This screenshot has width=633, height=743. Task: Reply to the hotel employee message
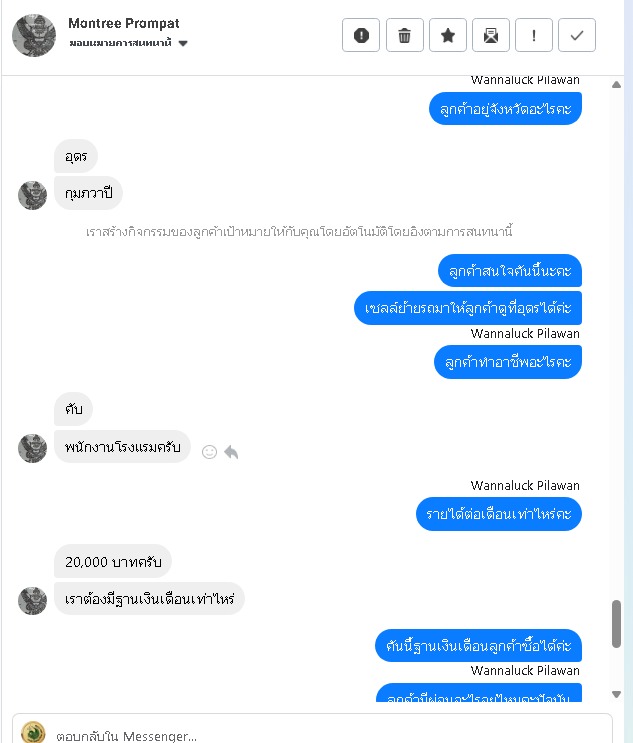pos(231,452)
